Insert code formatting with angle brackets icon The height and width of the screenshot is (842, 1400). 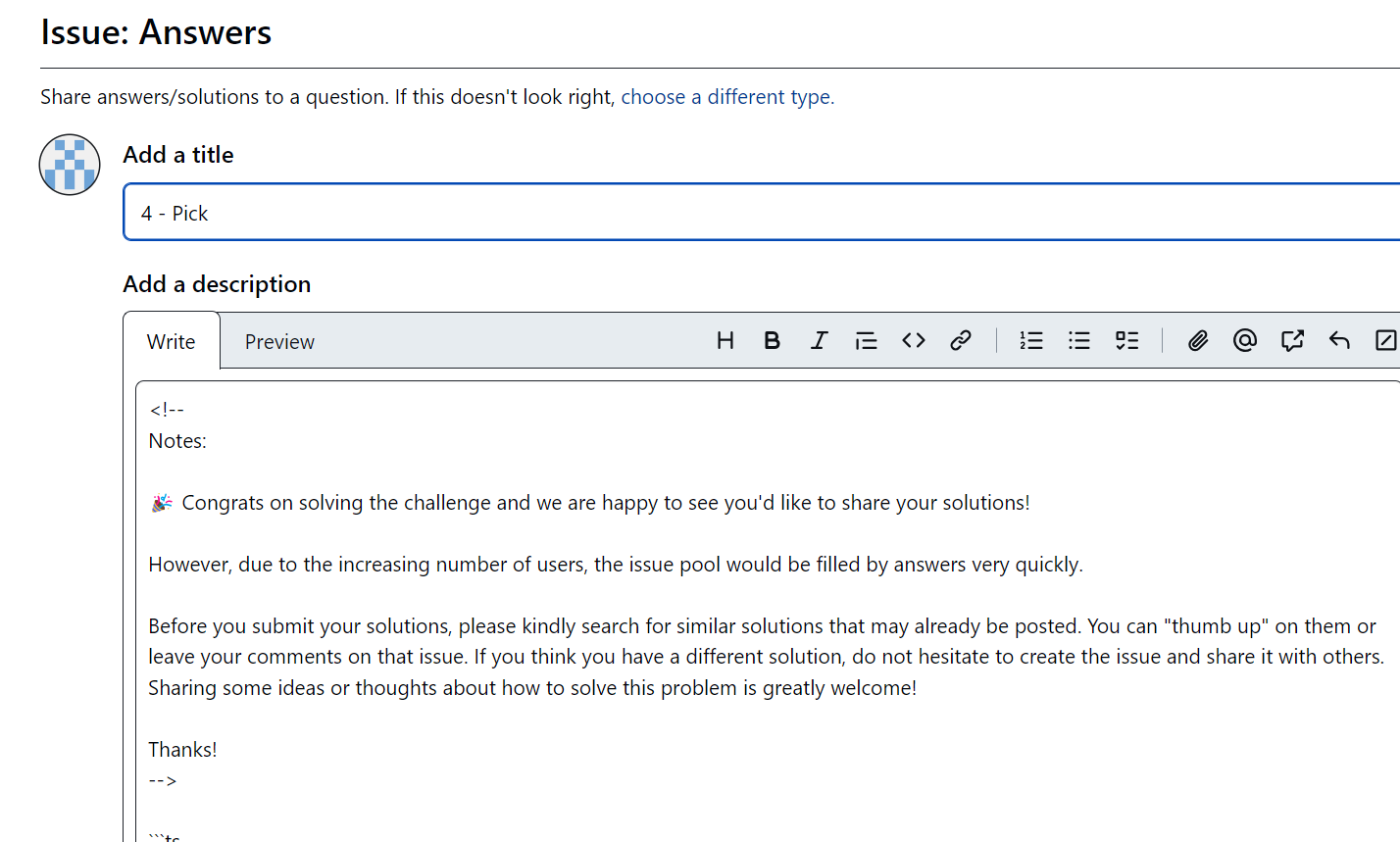coord(914,340)
